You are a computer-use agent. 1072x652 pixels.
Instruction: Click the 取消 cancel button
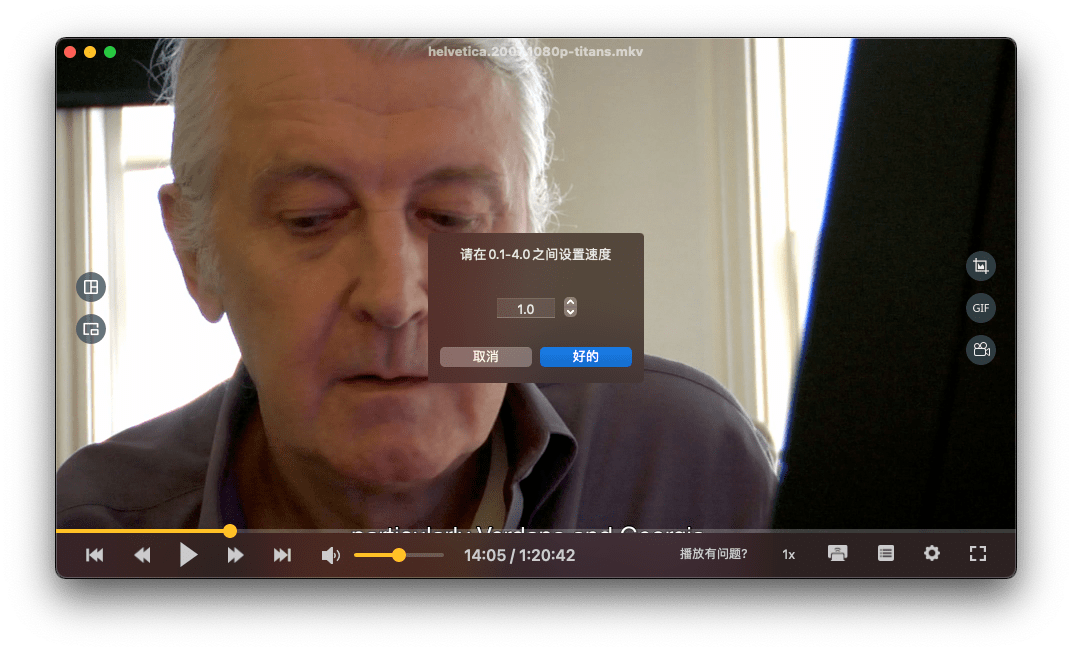click(x=485, y=357)
